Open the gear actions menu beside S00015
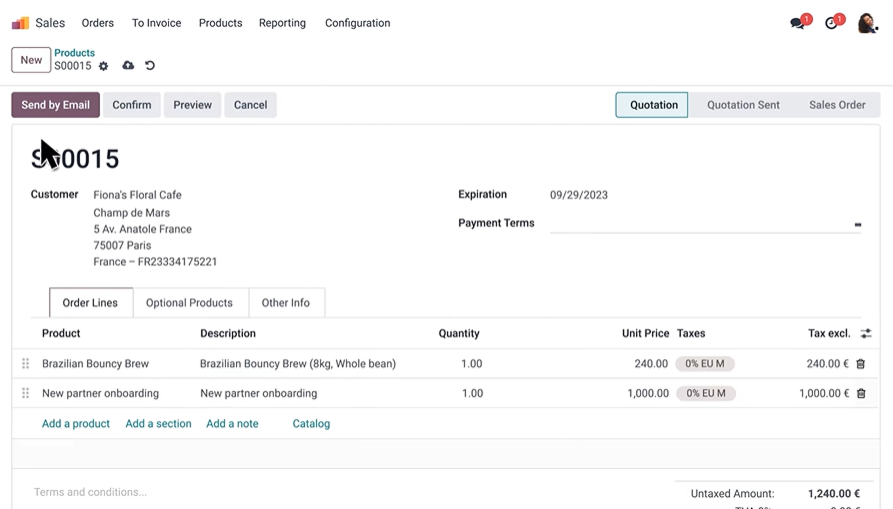Viewport: 893px width, 509px height. tap(103, 66)
